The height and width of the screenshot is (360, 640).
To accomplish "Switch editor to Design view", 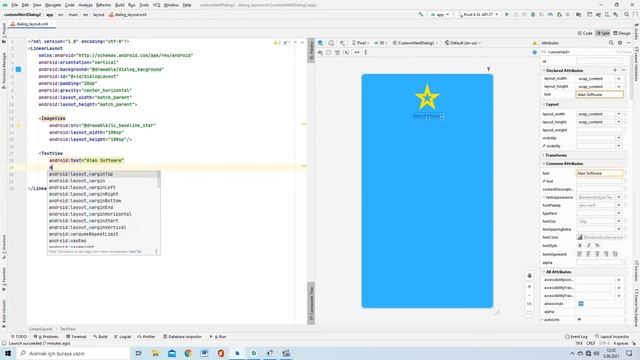I will [622, 33].
